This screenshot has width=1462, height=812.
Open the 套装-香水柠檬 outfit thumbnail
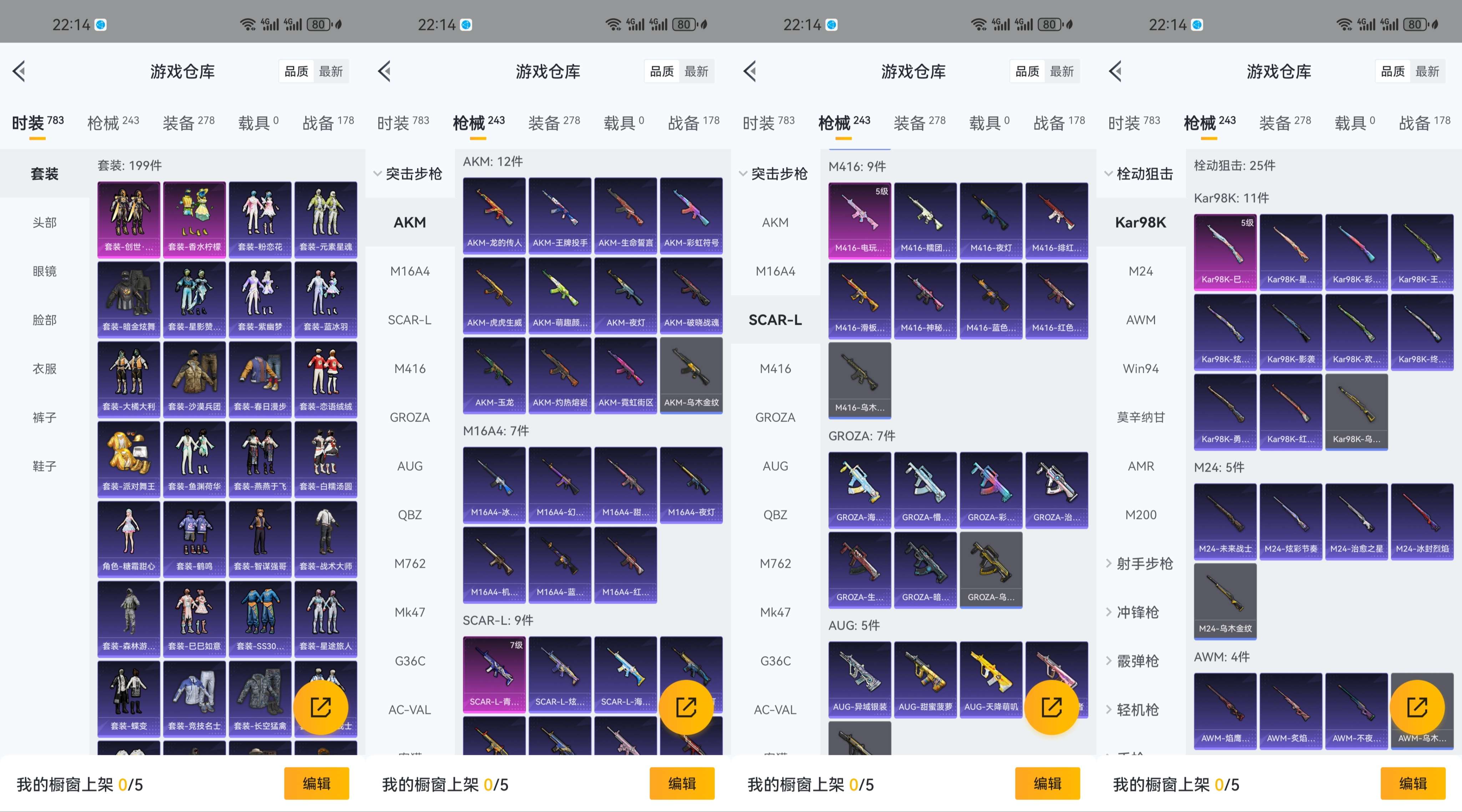(194, 220)
